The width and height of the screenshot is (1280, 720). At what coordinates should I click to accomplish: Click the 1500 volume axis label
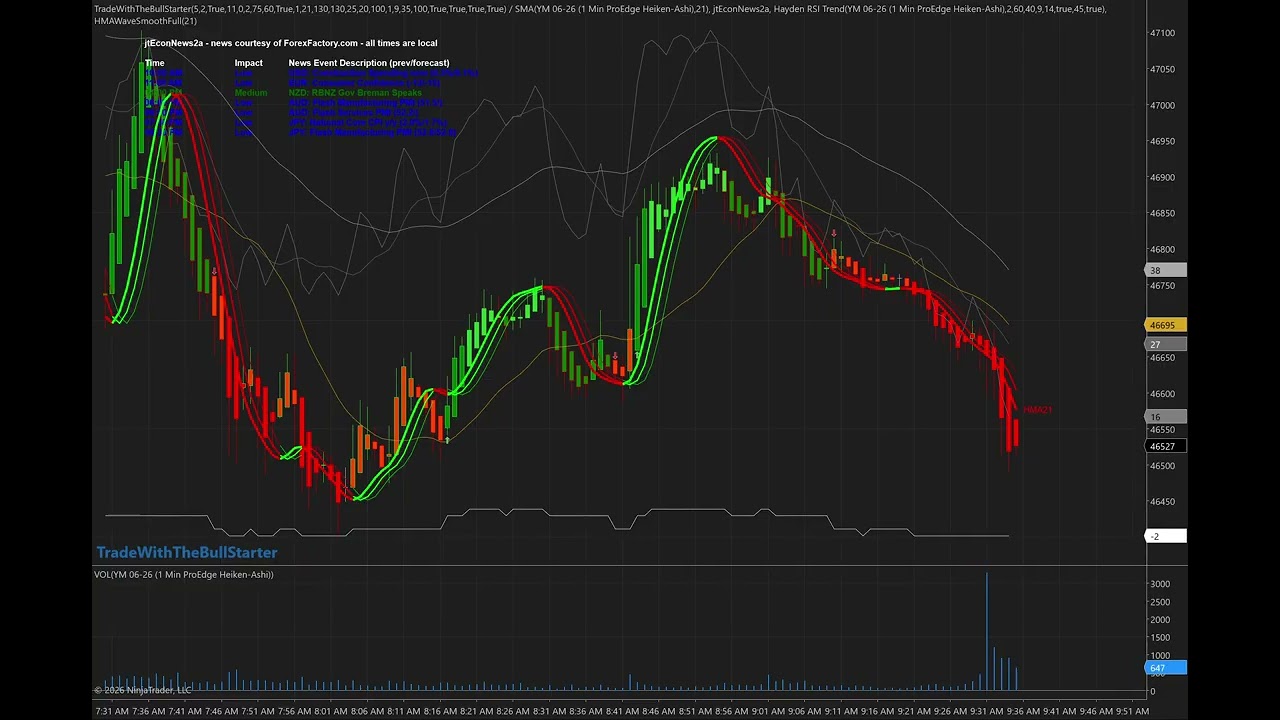click(1159, 638)
